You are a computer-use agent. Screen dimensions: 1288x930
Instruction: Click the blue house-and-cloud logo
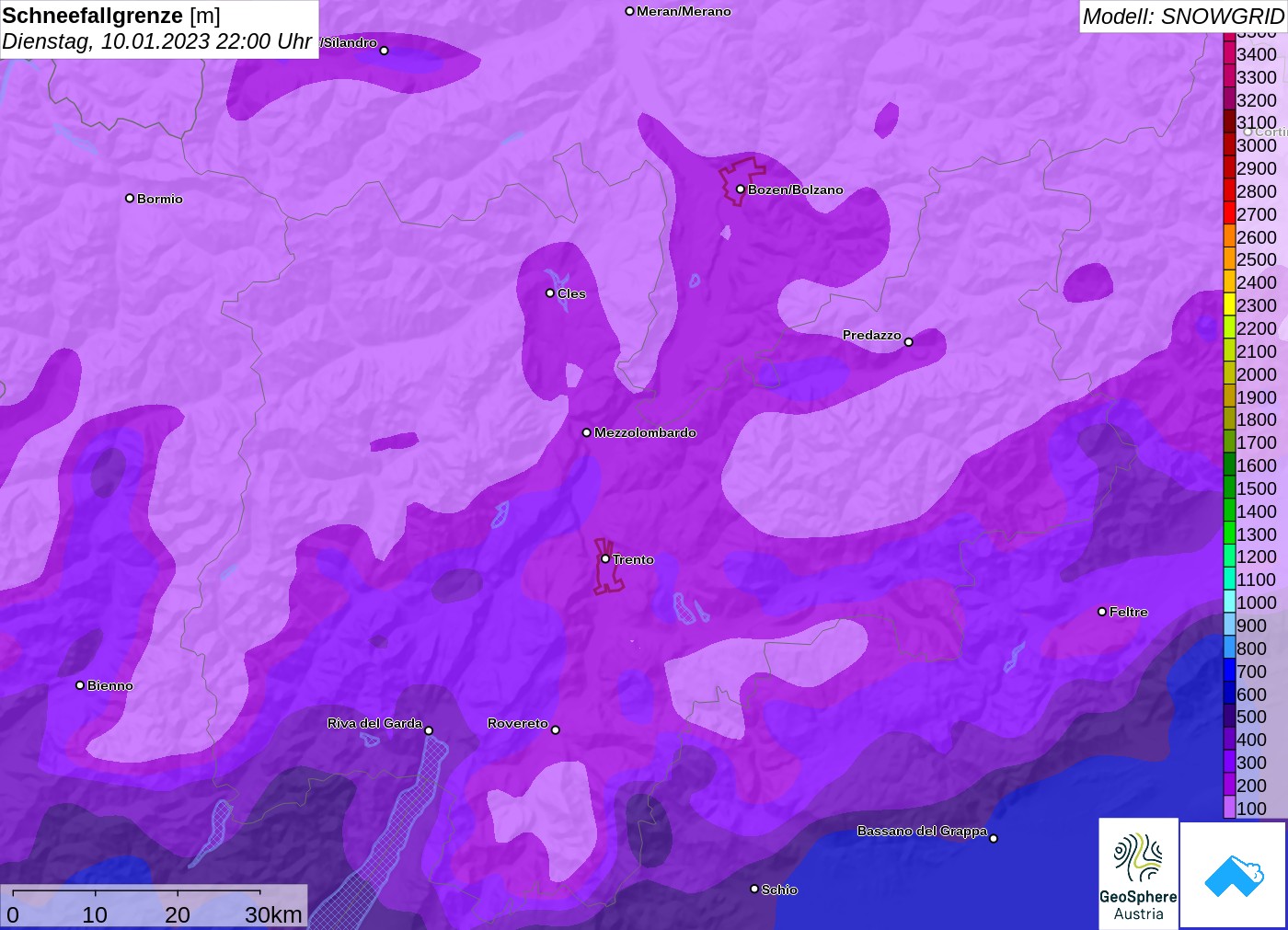coord(1233,875)
